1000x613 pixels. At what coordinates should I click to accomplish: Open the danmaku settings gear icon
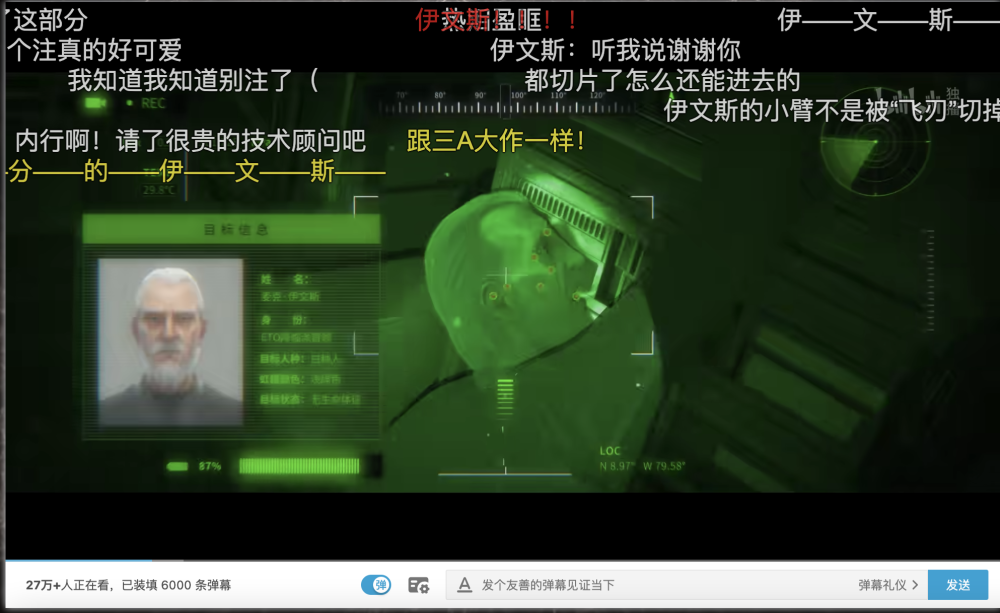coord(418,585)
